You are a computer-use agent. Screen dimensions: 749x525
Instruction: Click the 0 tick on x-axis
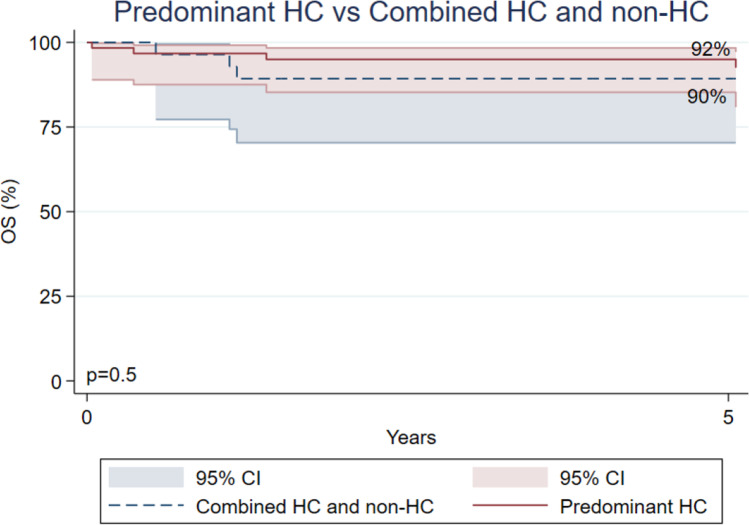88,413
